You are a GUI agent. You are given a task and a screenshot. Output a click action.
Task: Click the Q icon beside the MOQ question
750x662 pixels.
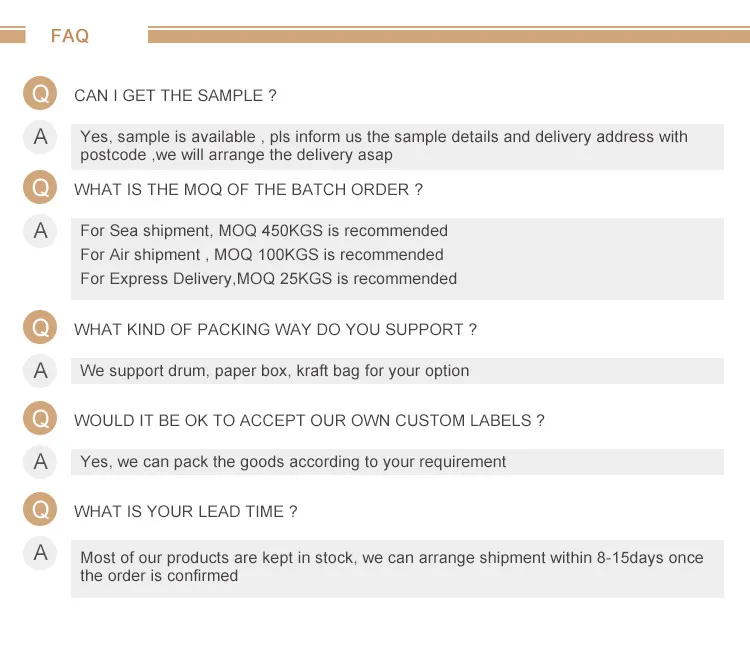coord(40,188)
